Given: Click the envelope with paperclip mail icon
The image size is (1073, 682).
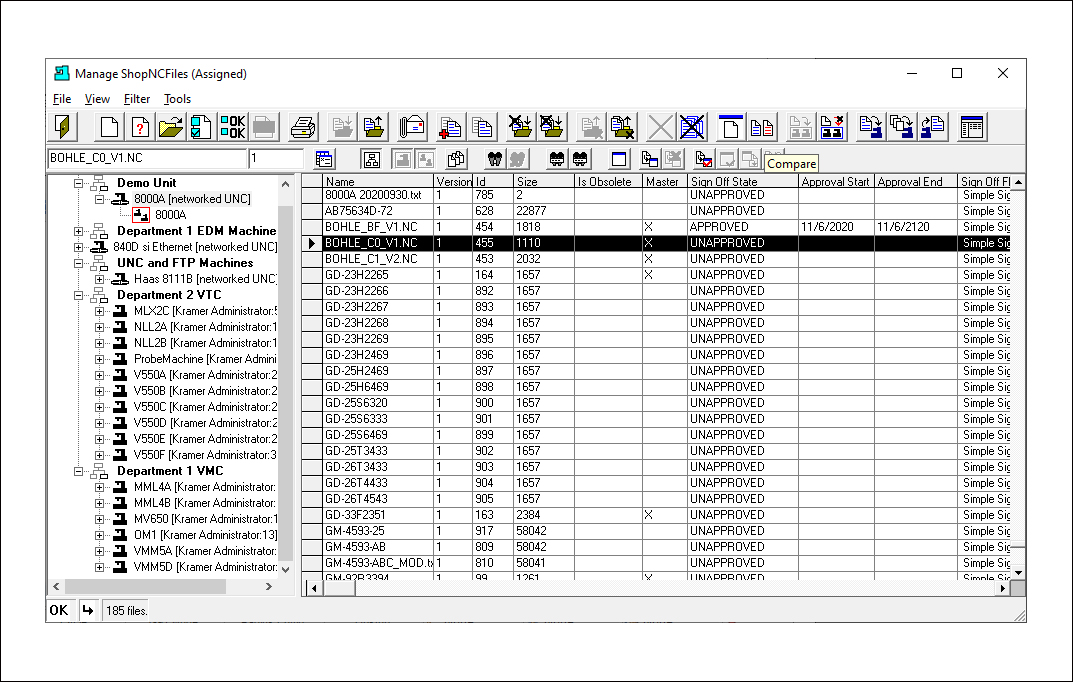Looking at the screenshot, I should 412,127.
